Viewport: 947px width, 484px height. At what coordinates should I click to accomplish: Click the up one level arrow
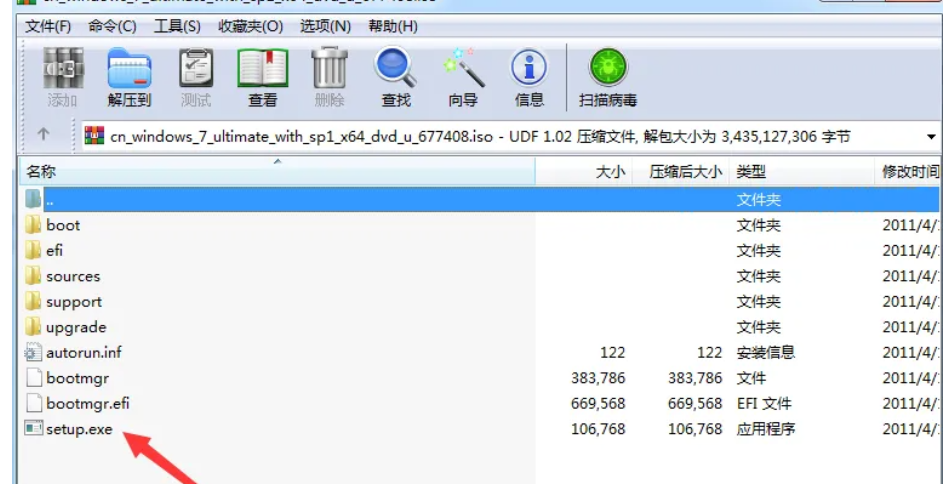tap(43, 134)
